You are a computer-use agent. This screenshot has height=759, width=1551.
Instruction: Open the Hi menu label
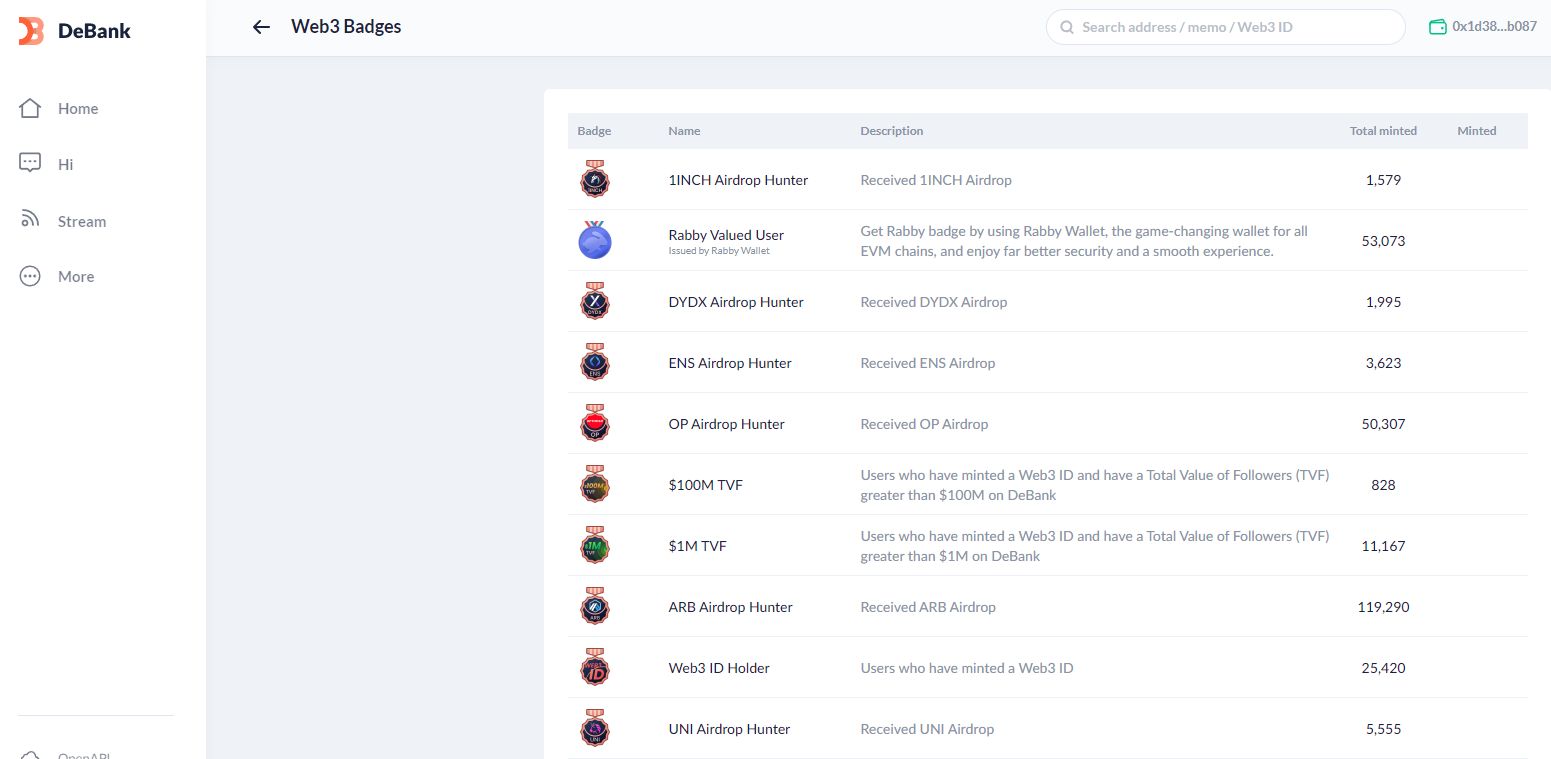(x=66, y=165)
